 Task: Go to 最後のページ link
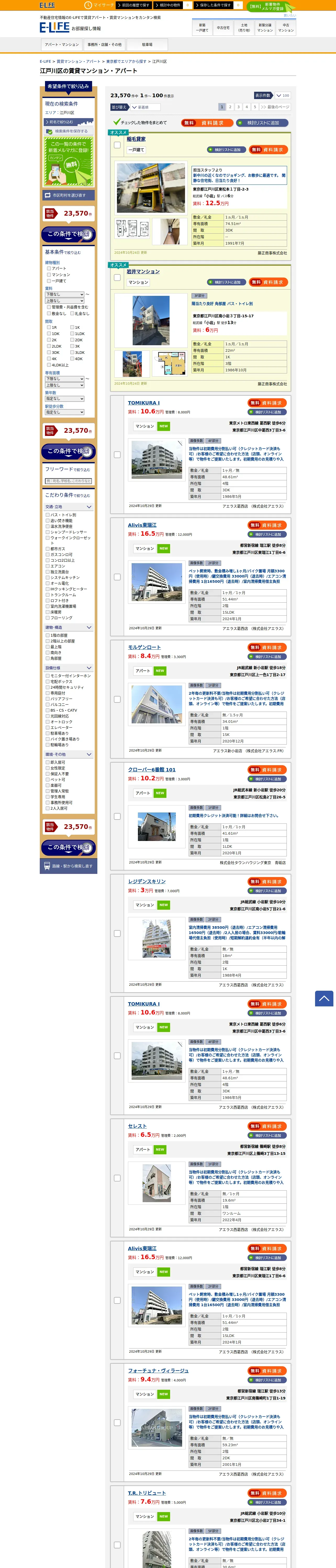coord(275,107)
